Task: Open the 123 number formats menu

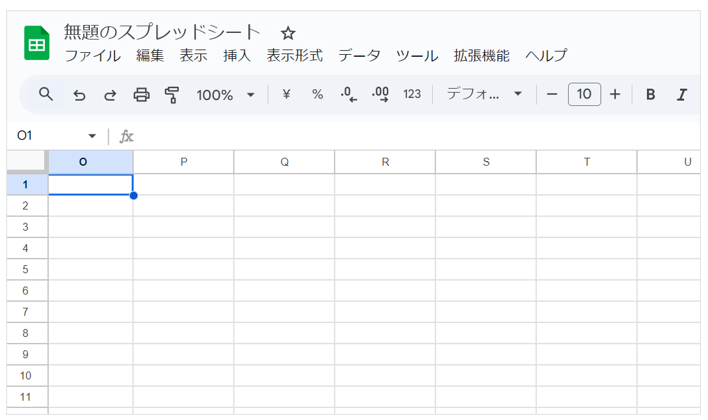Action: [x=412, y=94]
